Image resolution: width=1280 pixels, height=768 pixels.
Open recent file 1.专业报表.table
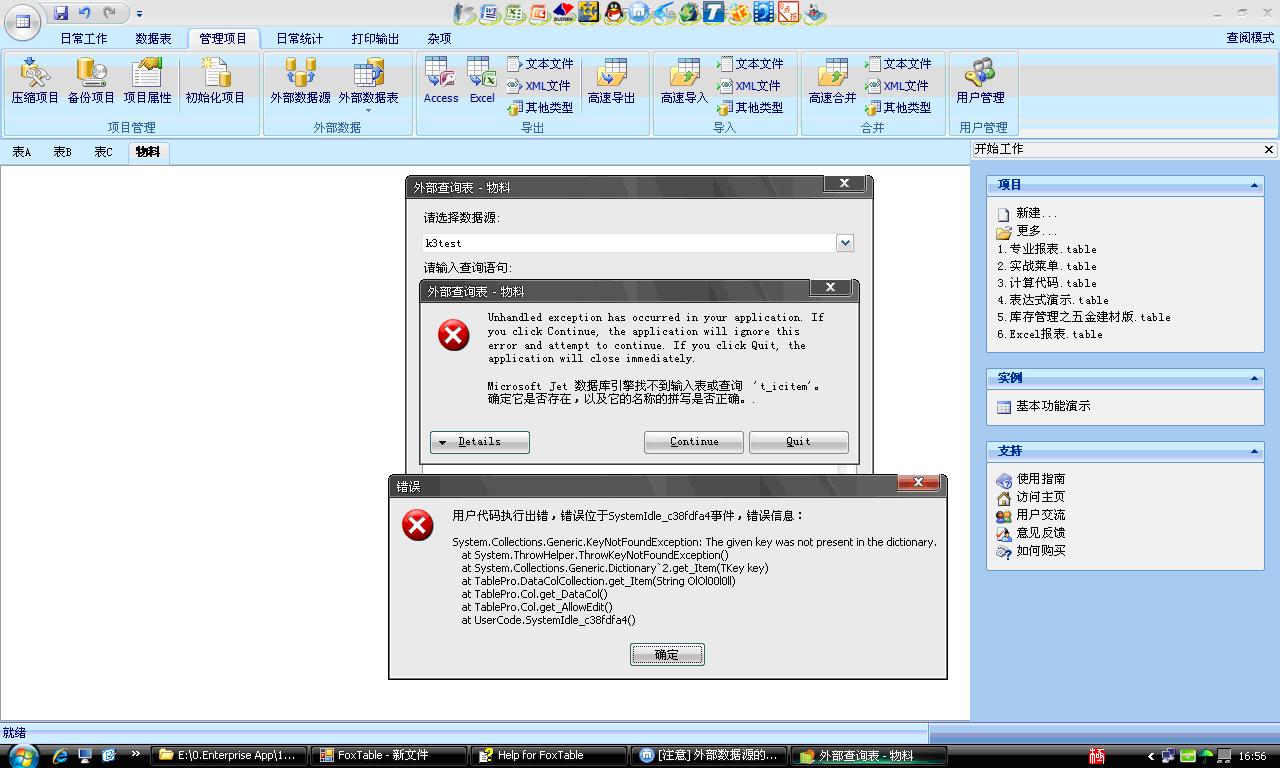(1047, 249)
